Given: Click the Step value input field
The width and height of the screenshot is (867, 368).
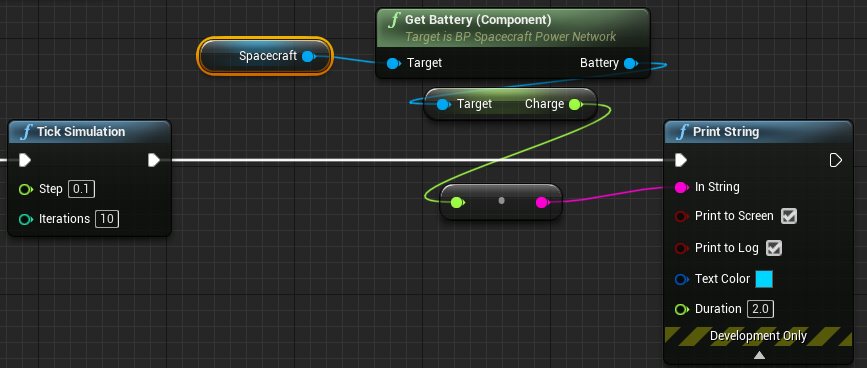Looking at the screenshot, I should pyautogui.click(x=81, y=189).
